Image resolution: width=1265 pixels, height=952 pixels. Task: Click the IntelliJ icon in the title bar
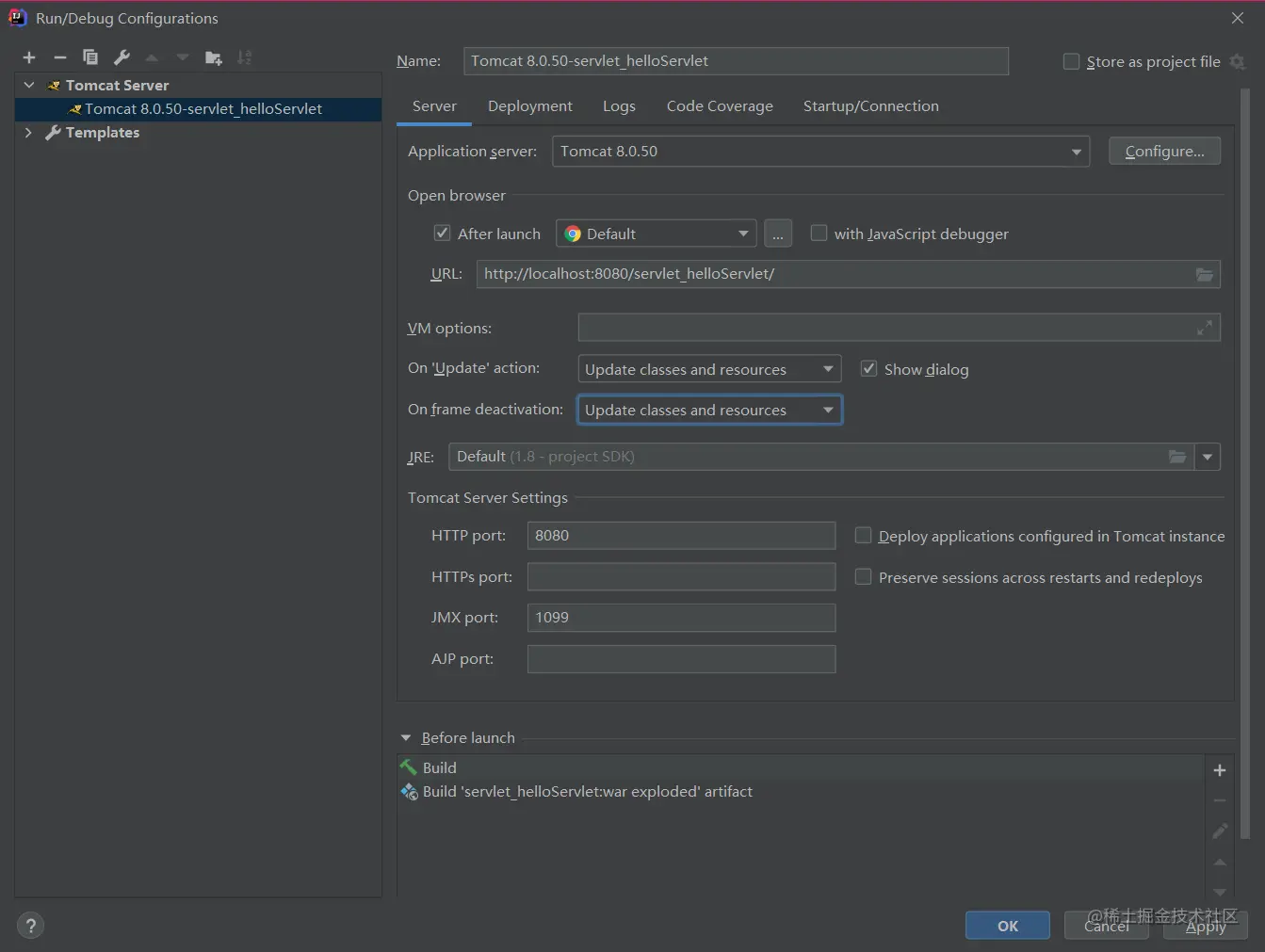click(x=17, y=18)
